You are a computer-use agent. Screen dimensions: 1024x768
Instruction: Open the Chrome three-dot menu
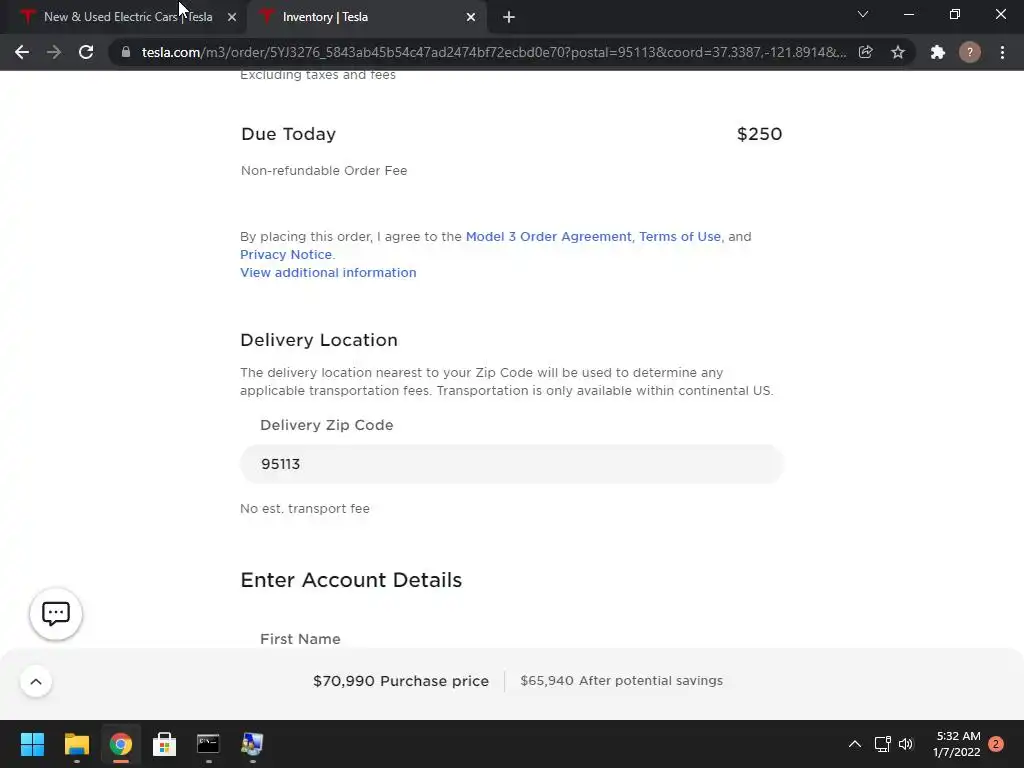tap(1002, 52)
